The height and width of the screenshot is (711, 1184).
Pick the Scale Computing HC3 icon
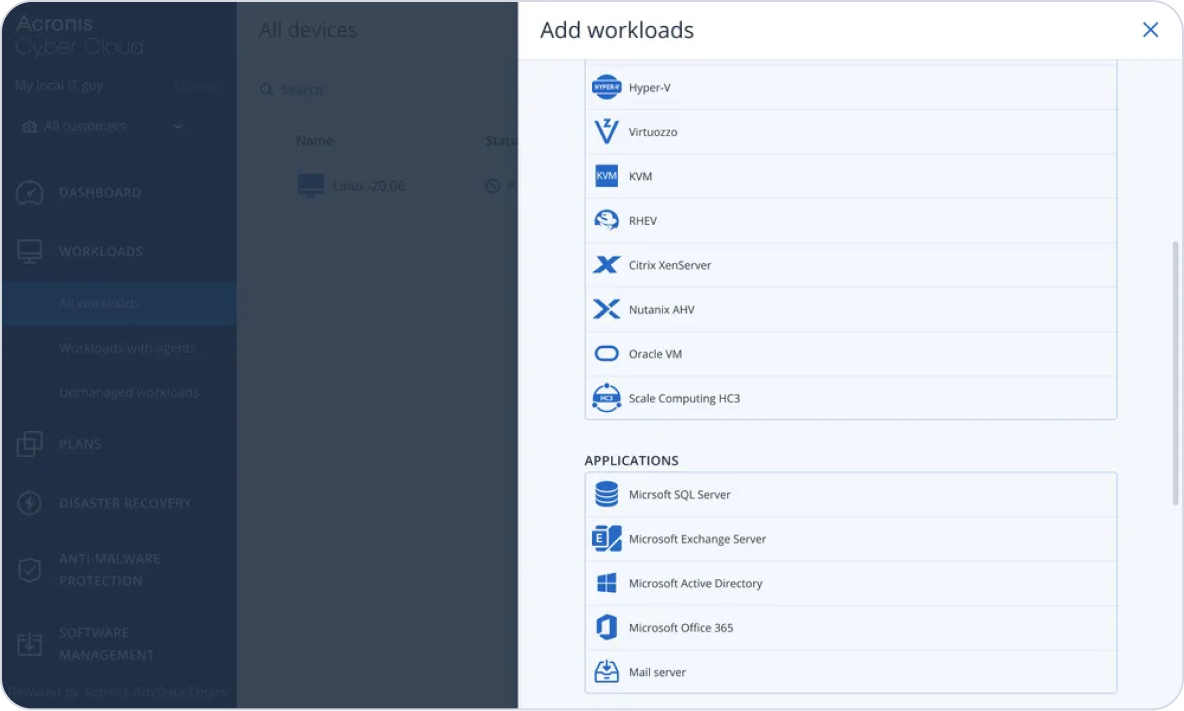pyautogui.click(x=606, y=398)
